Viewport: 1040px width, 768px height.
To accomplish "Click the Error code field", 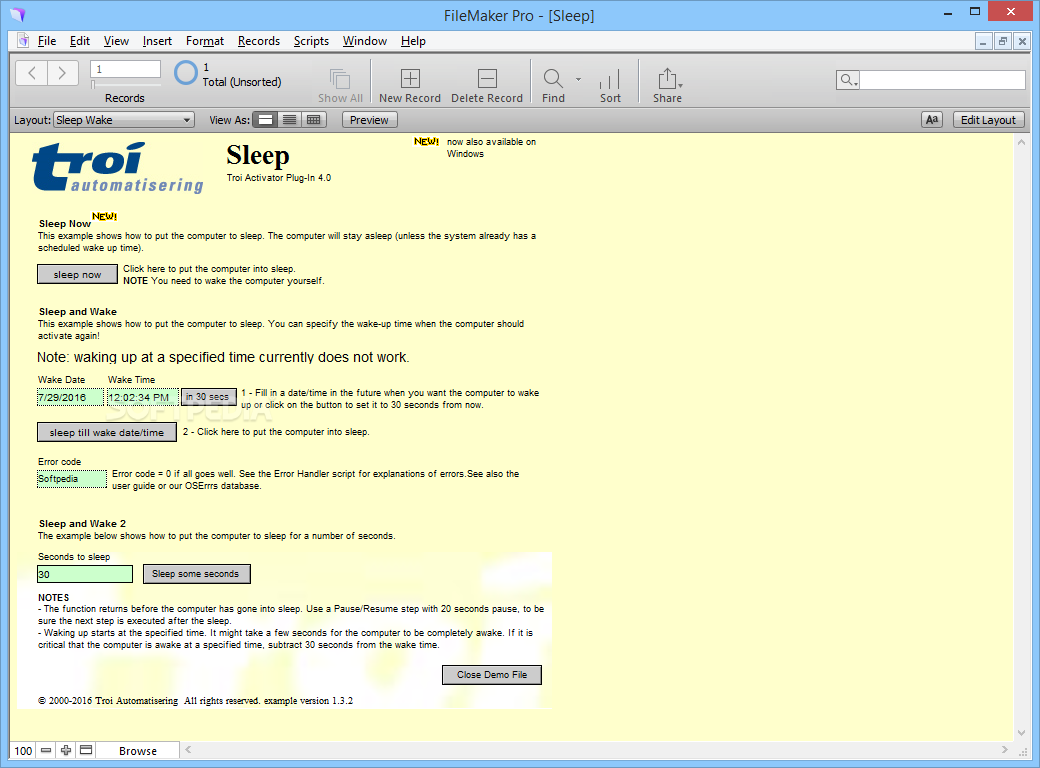I will coord(72,479).
